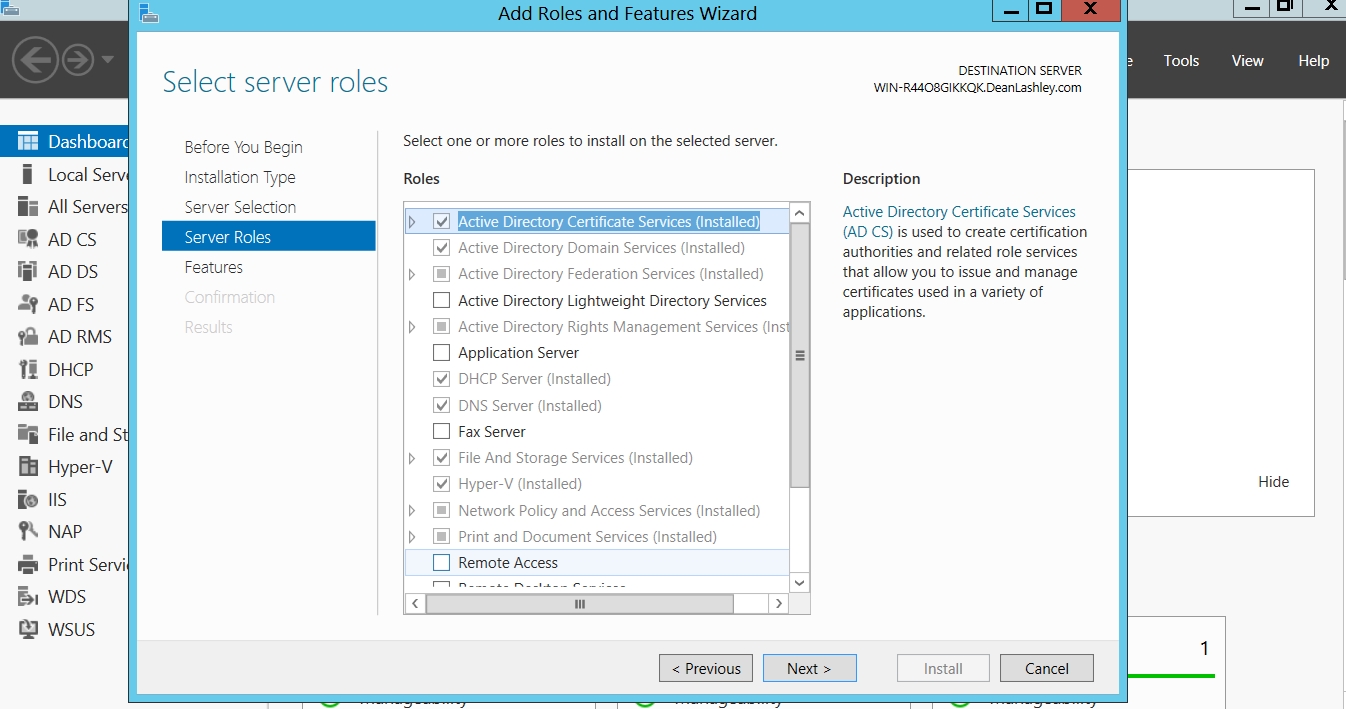1346x709 pixels.
Task: Click the Next button
Action: [x=809, y=668]
